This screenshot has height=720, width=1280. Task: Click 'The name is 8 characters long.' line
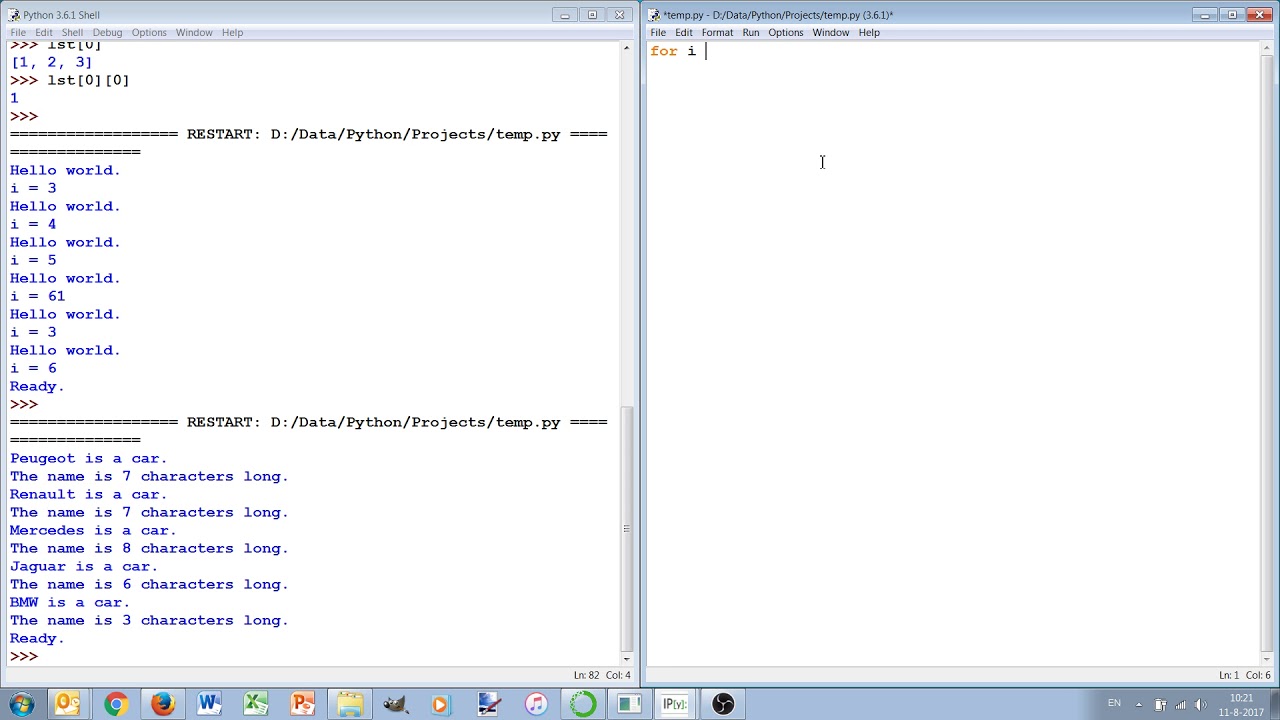(x=149, y=548)
